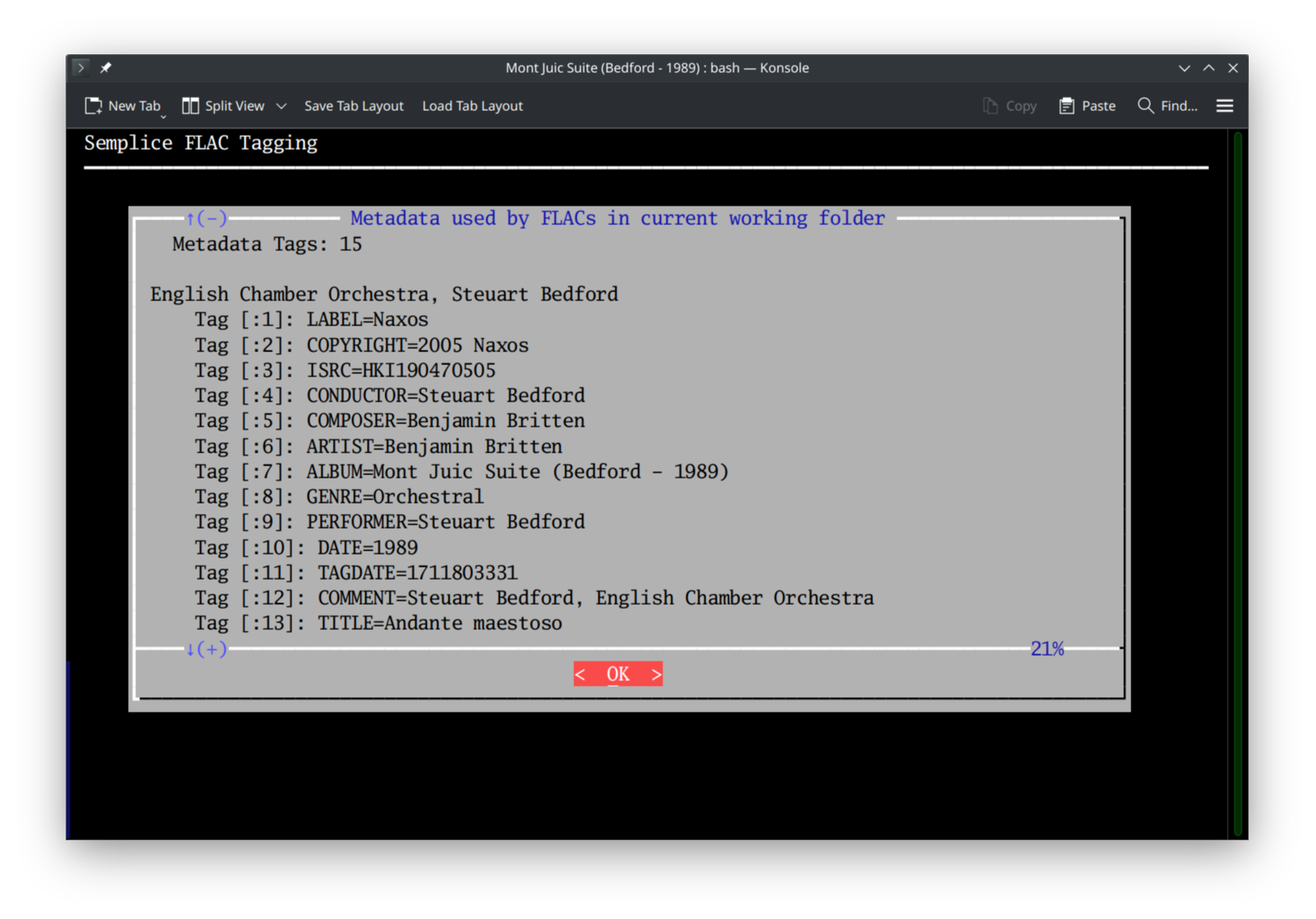The height and width of the screenshot is (919, 1316).
Task: Open the hamburger menu
Action: click(x=1224, y=105)
